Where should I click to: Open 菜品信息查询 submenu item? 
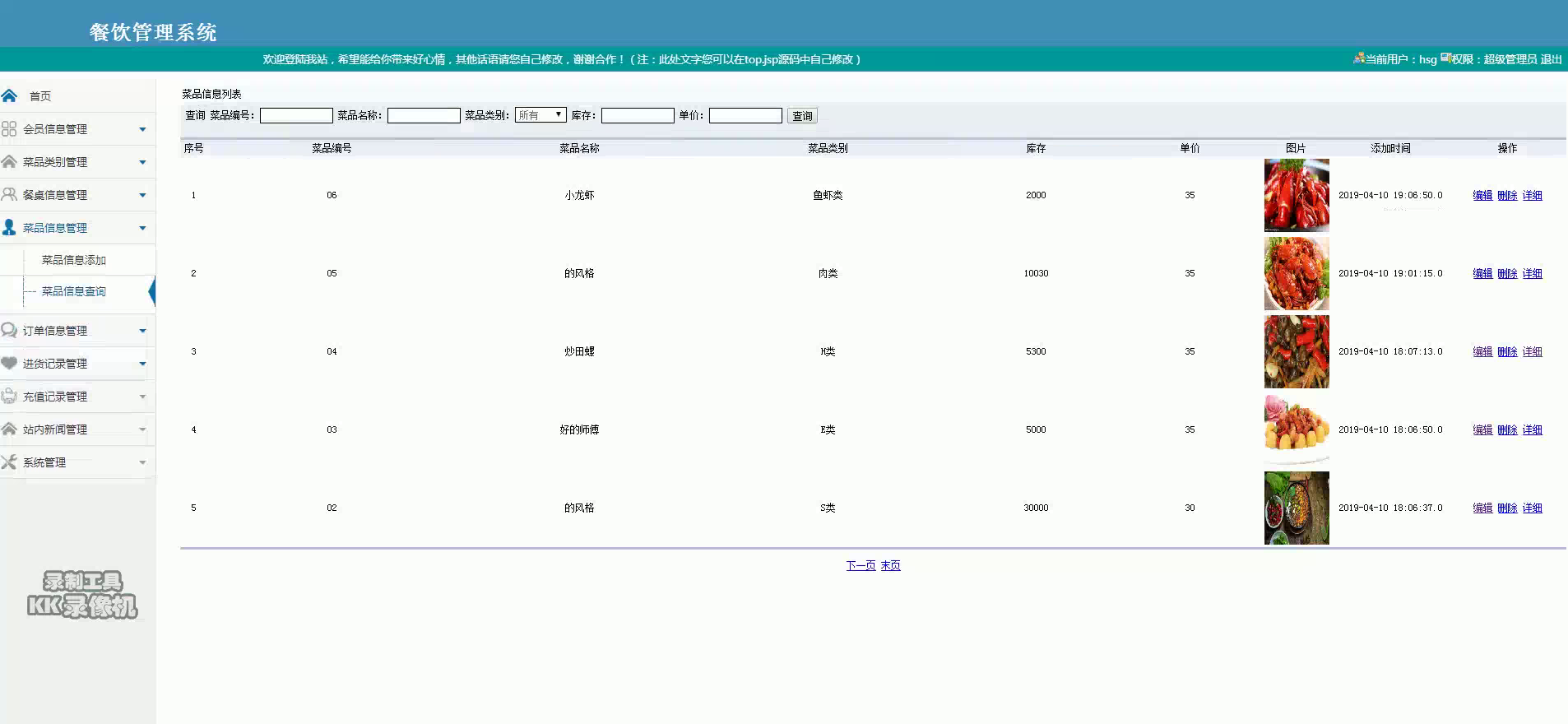[x=74, y=291]
